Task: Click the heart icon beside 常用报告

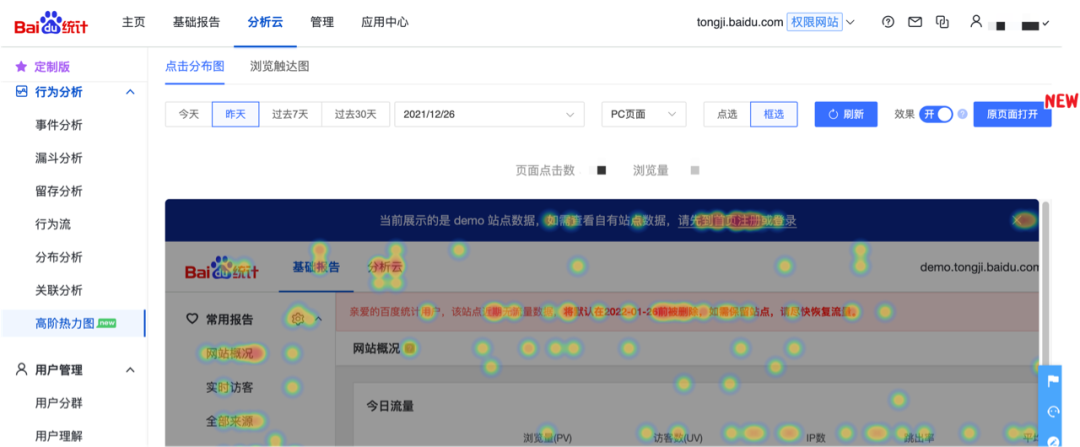Action: click(193, 319)
